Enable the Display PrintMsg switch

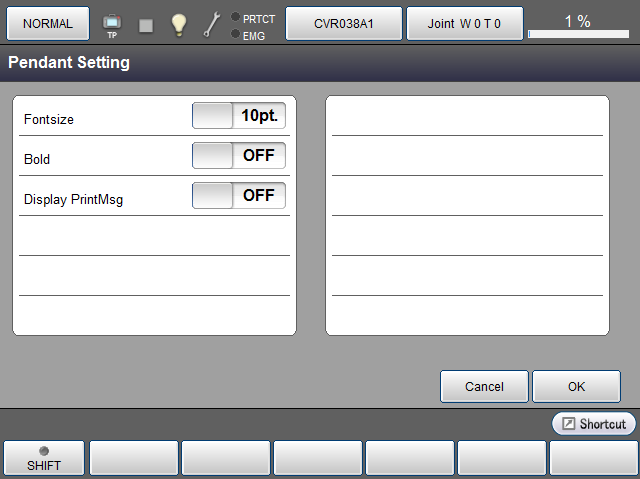239,196
